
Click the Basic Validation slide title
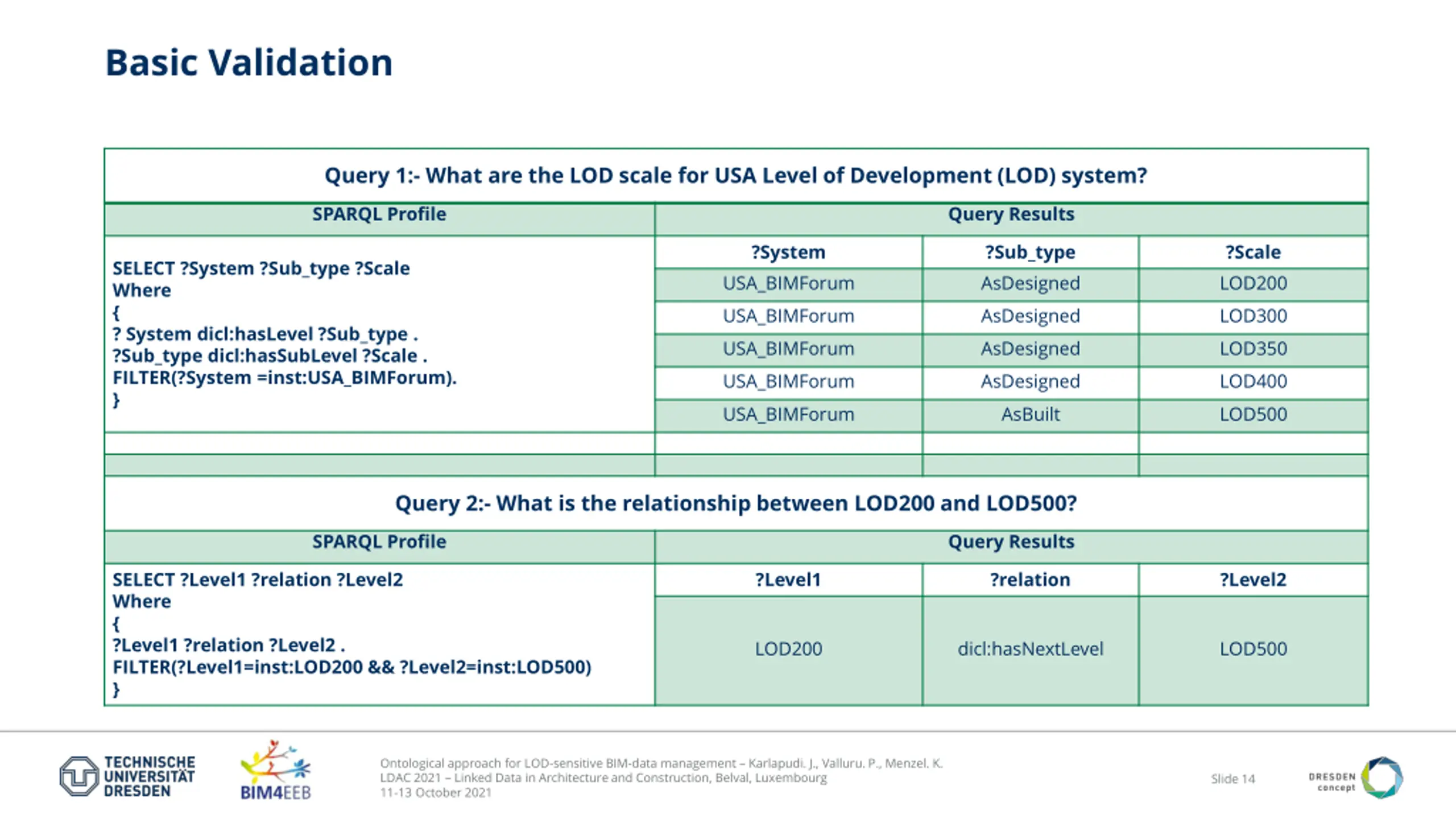coord(249,62)
